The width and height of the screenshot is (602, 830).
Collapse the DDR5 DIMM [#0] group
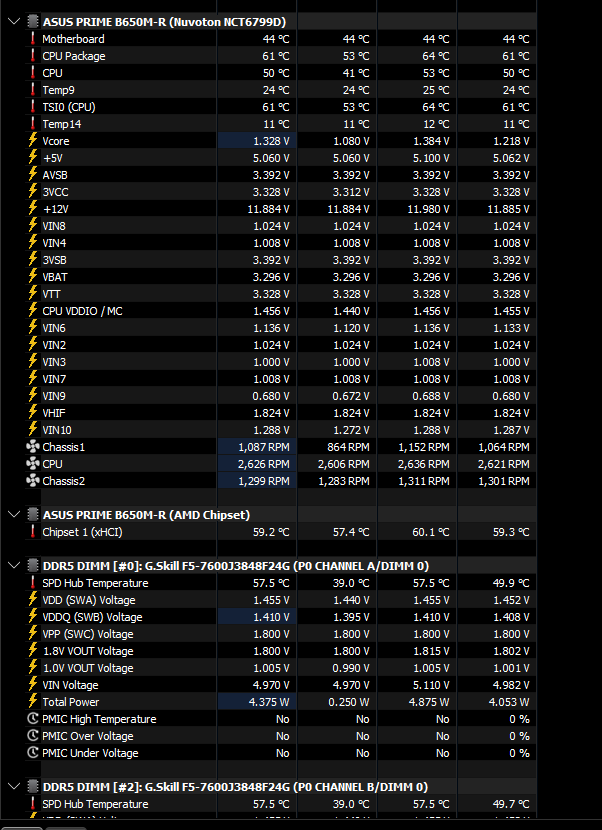(14, 566)
